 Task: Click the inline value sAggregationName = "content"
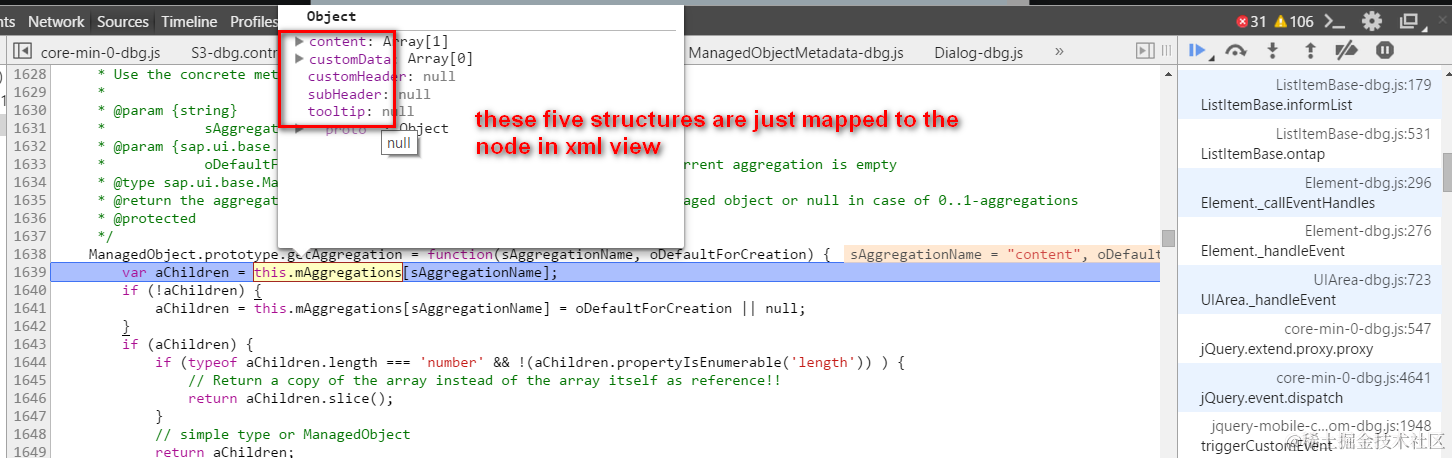965,255
